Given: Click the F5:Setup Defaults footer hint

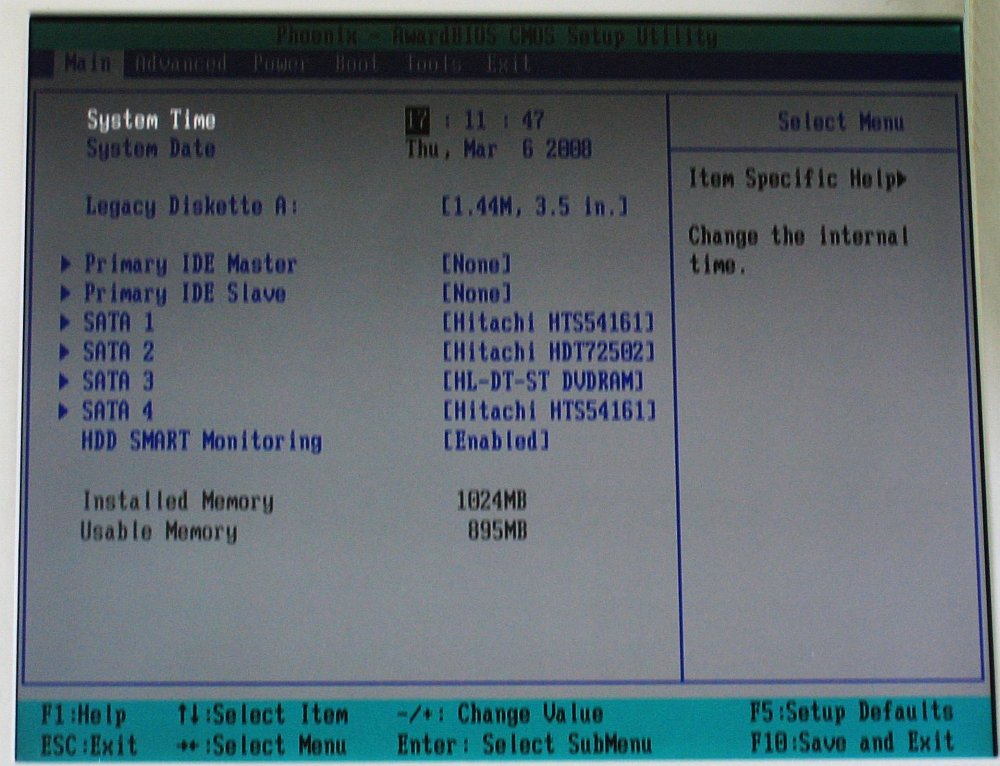Looking at the screenshot, I should [x=852, y=711].
